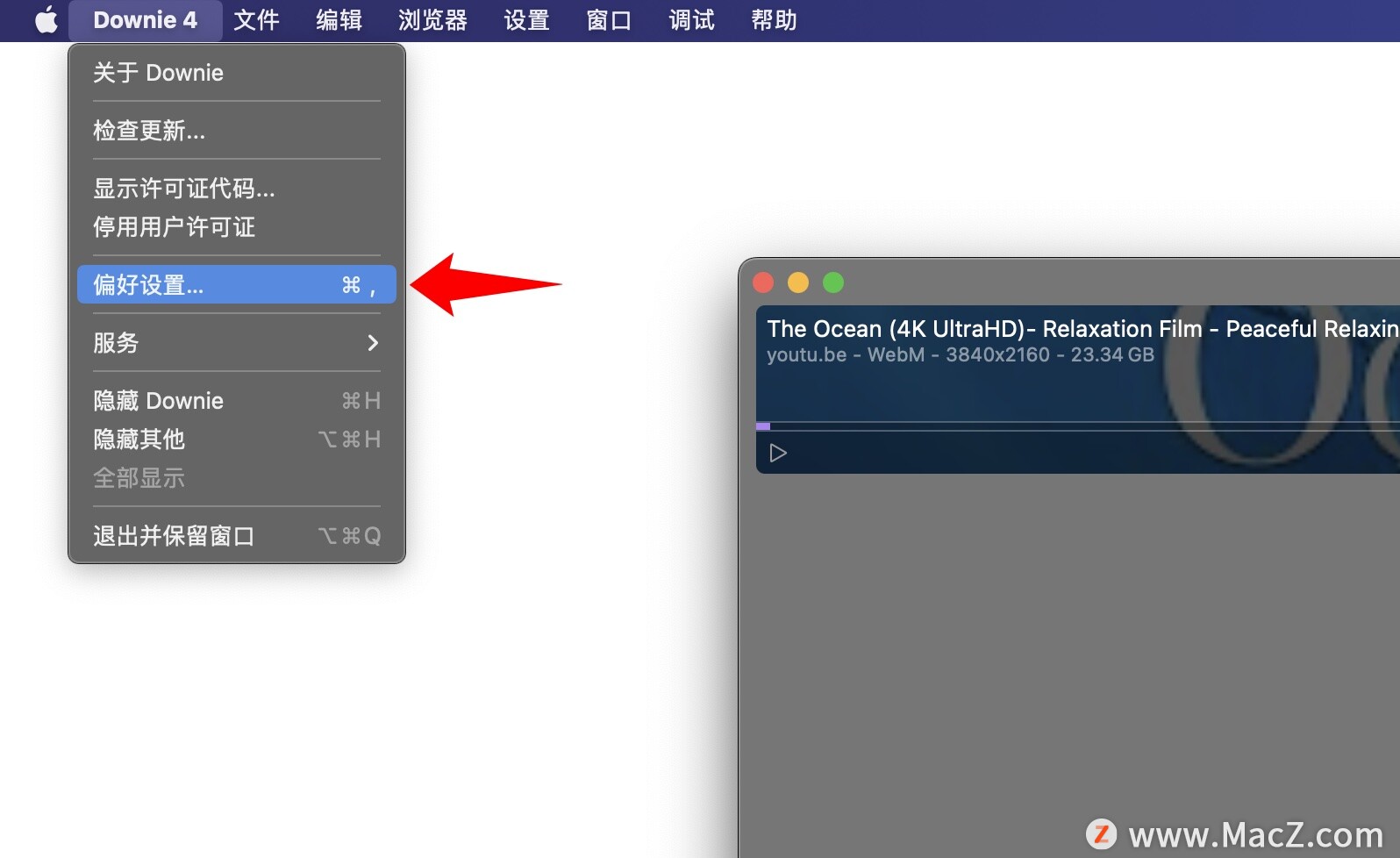The height and width of the screenshot is (858, 1400).
Task: Open the 浏览器 menu
Action: point(432,20)
